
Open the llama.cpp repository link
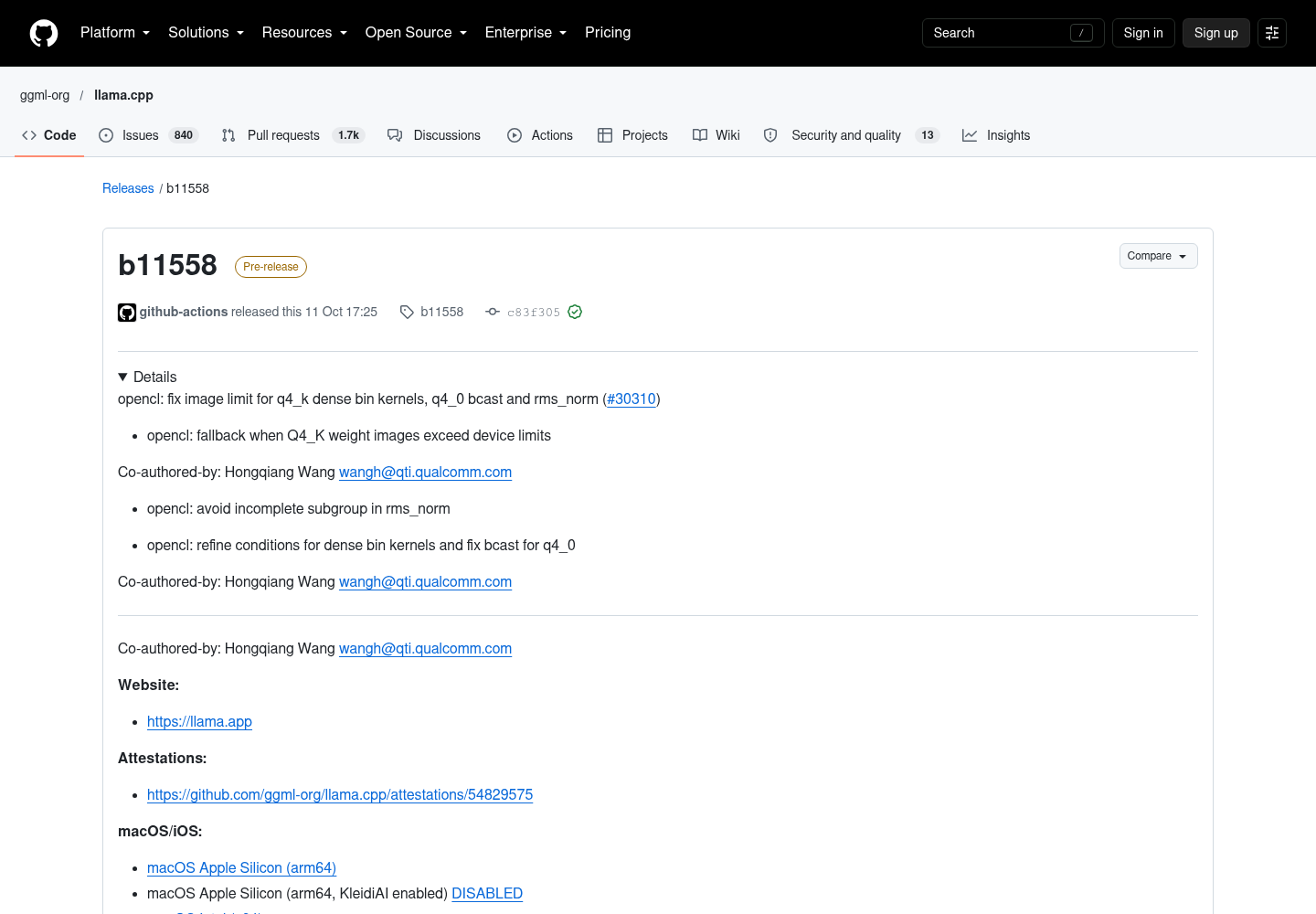point(123,95)
